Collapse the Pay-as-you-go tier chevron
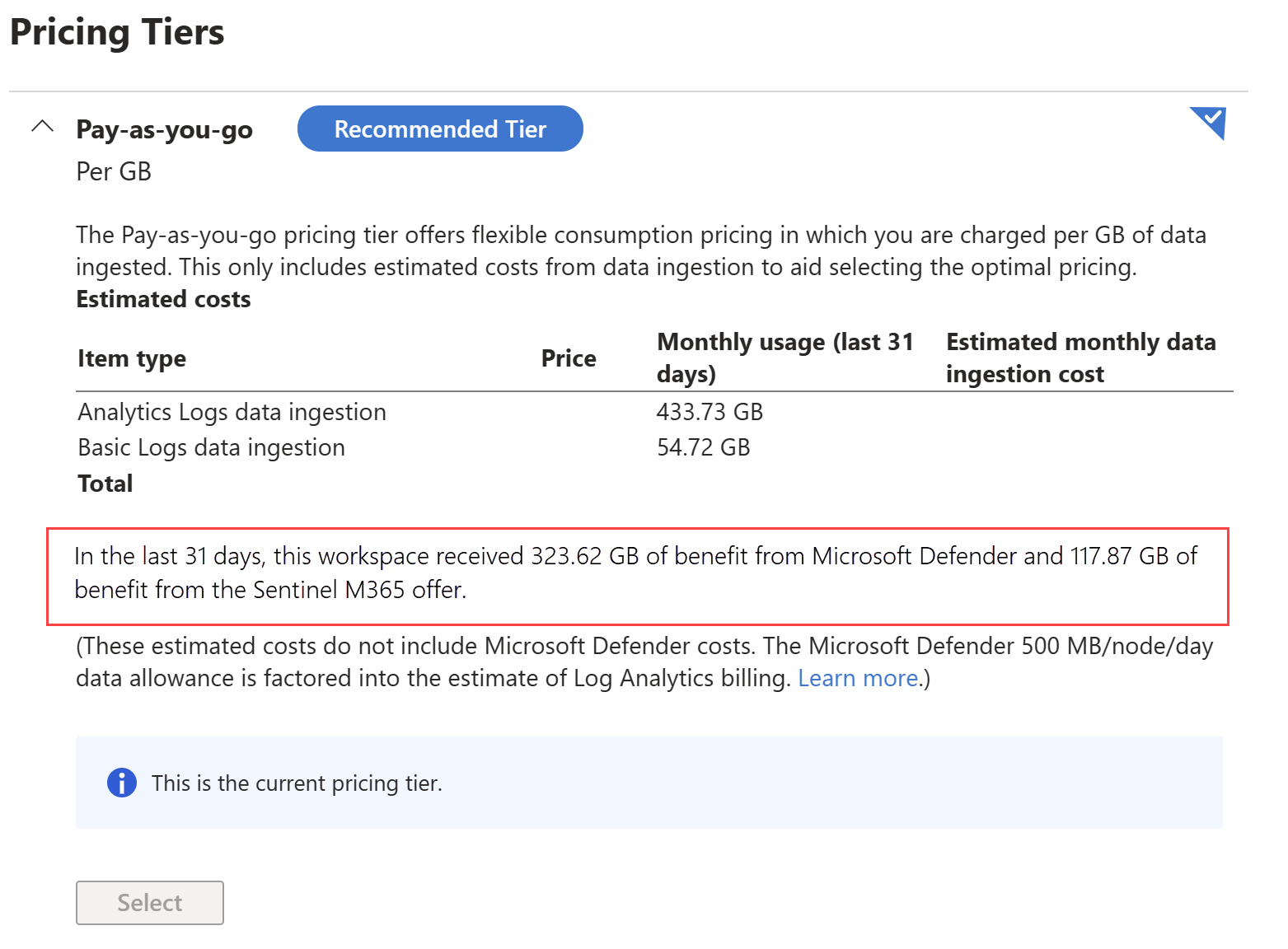1288x949 pixels. (x=42, y=127)
